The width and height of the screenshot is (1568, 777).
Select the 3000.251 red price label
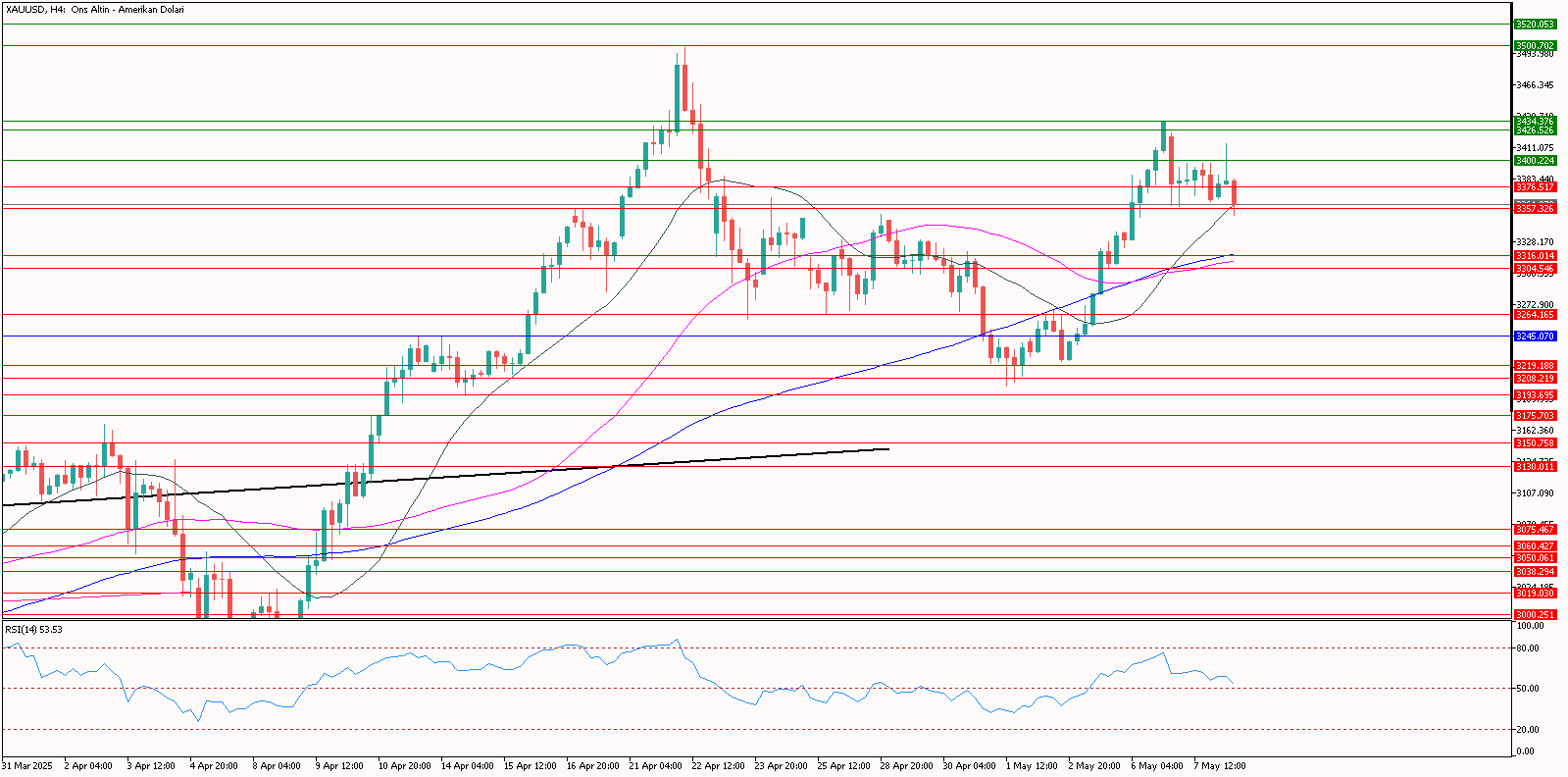pyautogui.click(x=1535, y=614)
